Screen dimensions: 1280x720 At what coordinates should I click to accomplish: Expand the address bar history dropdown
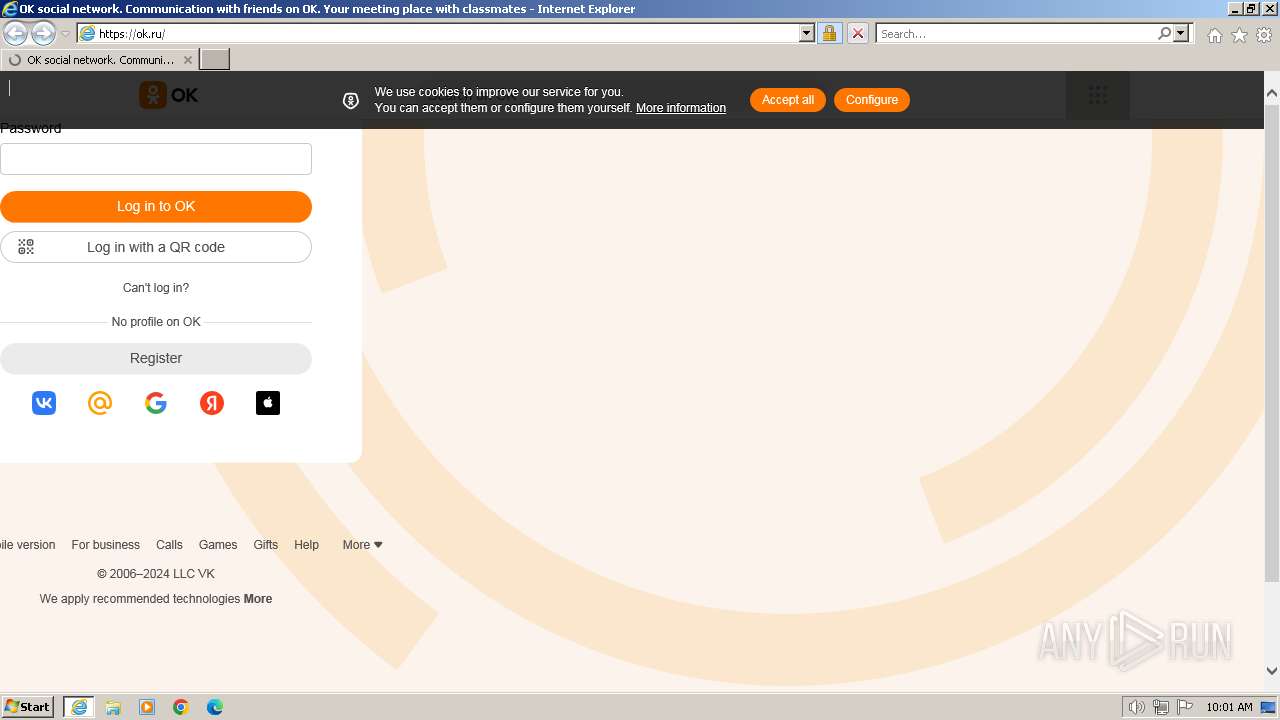(x=807, y=33)
